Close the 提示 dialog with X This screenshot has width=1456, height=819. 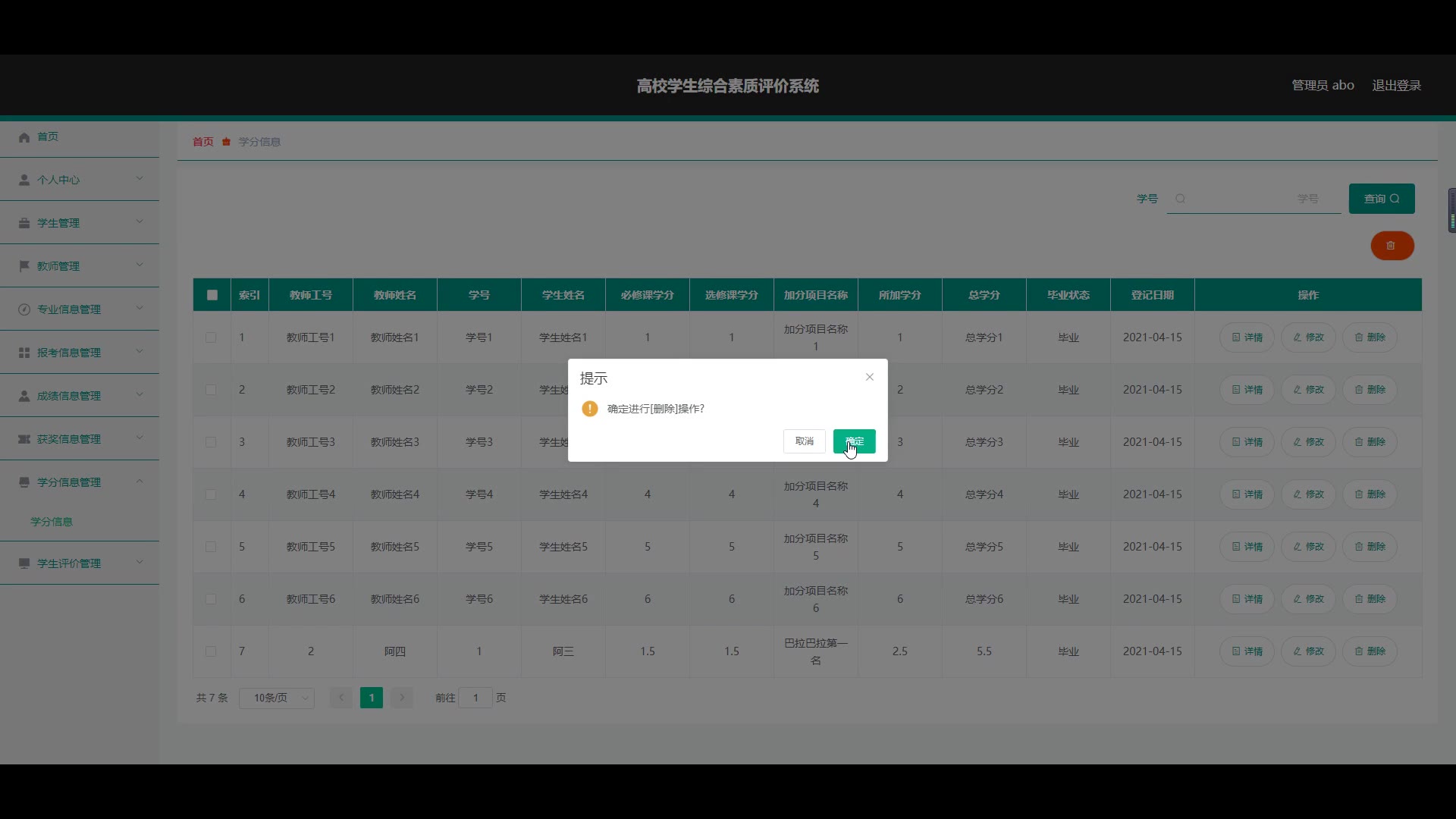click(x=870, y=377)
